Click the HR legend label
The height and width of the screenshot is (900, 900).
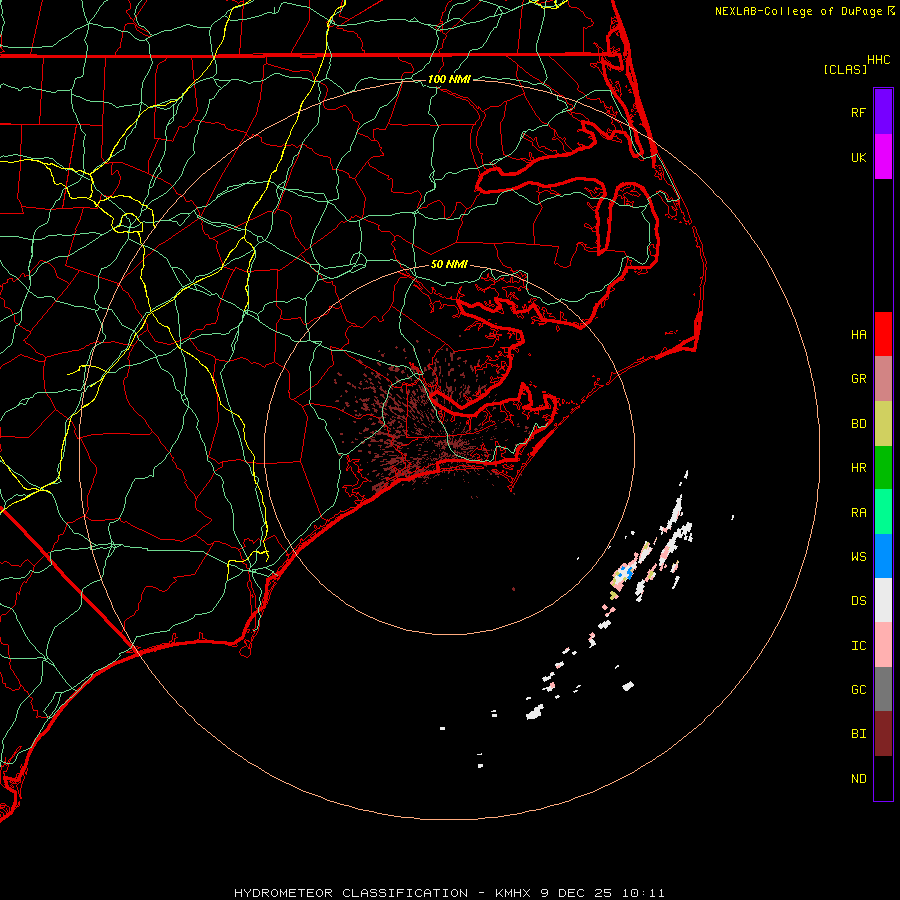858,468
